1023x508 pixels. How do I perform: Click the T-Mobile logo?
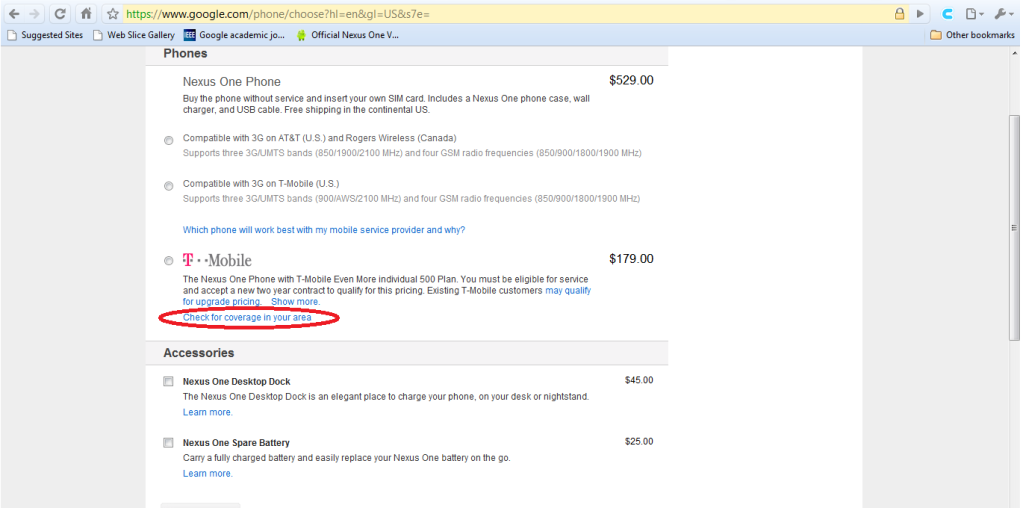pos(217,260)
